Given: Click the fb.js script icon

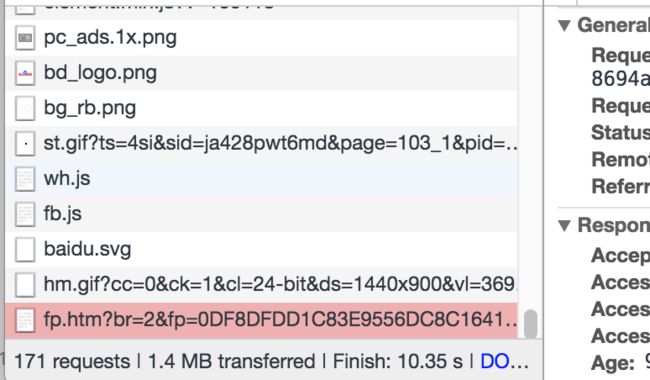Looking at the screenshot, I should tap(25, 214).
